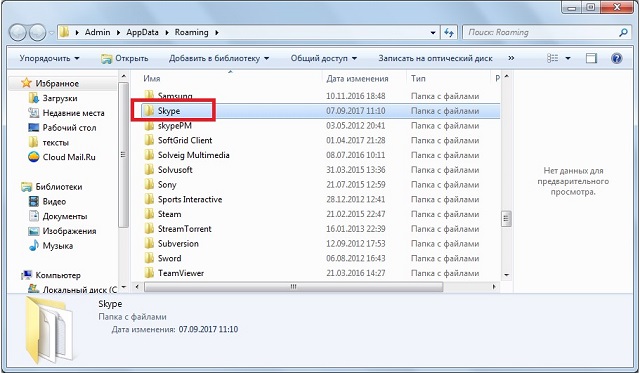Screen dimensions: 640x373
Task: Click the navigation pane scroll up arrow
Action: pos(124,76)
